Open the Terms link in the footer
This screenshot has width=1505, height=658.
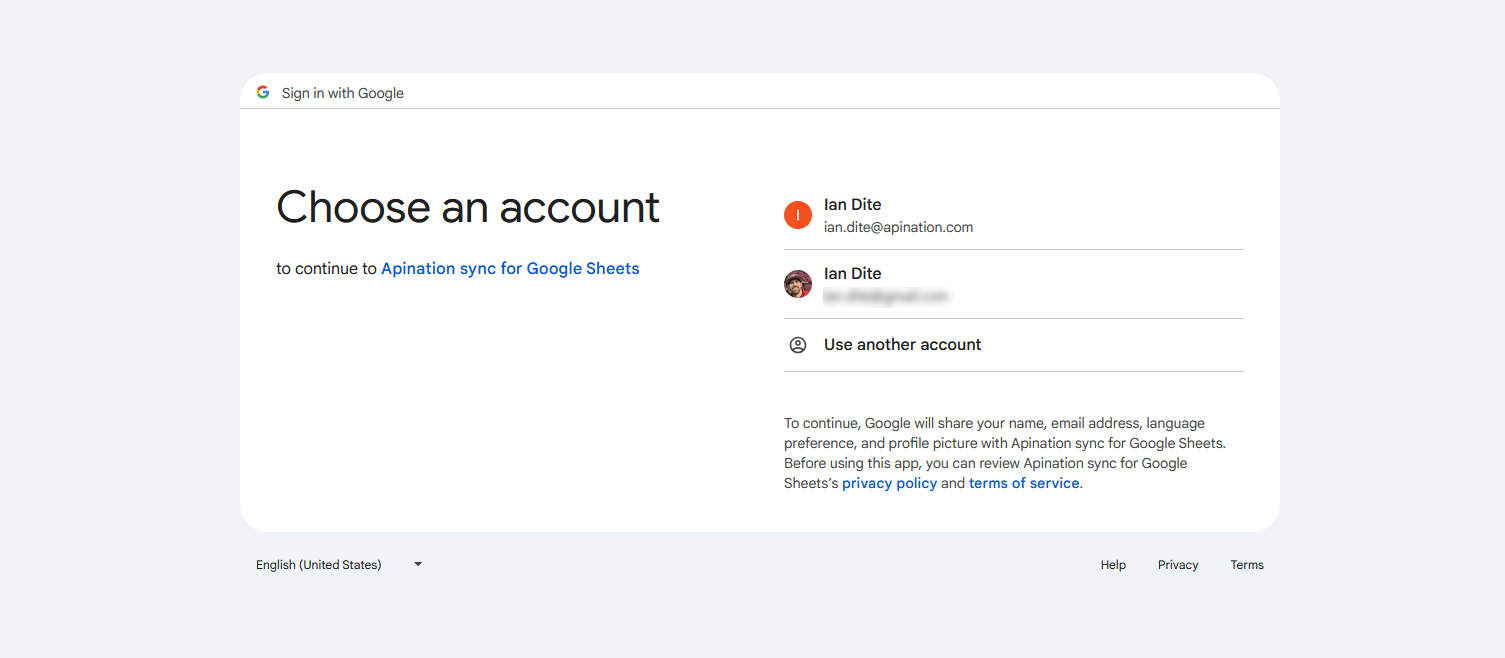click(1247, 565)
